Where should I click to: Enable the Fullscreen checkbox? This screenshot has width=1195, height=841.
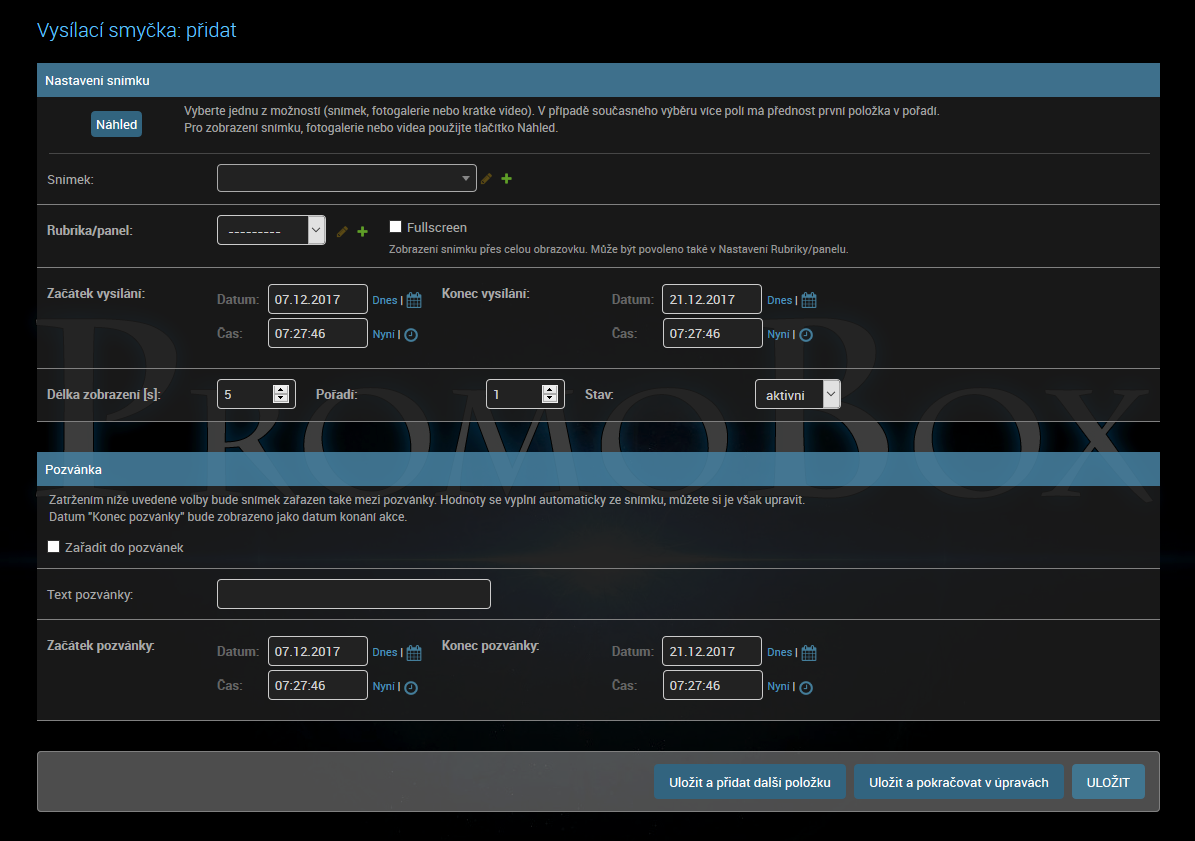pyautogui.click(x=396, y=227)
